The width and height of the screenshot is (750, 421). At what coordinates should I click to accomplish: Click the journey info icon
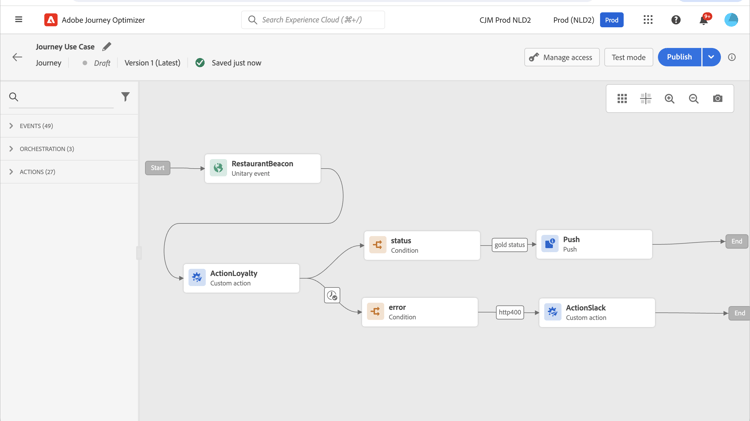pos(732,57)
